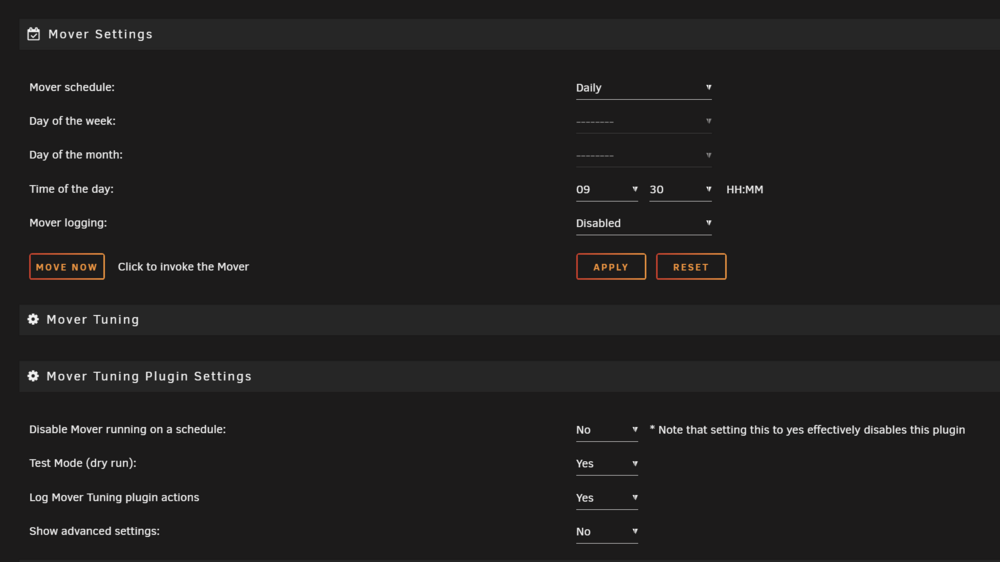This screenshot has height=562, width=1000.
Task: Click the note about disabling this plugin
Action: point(807,430)
